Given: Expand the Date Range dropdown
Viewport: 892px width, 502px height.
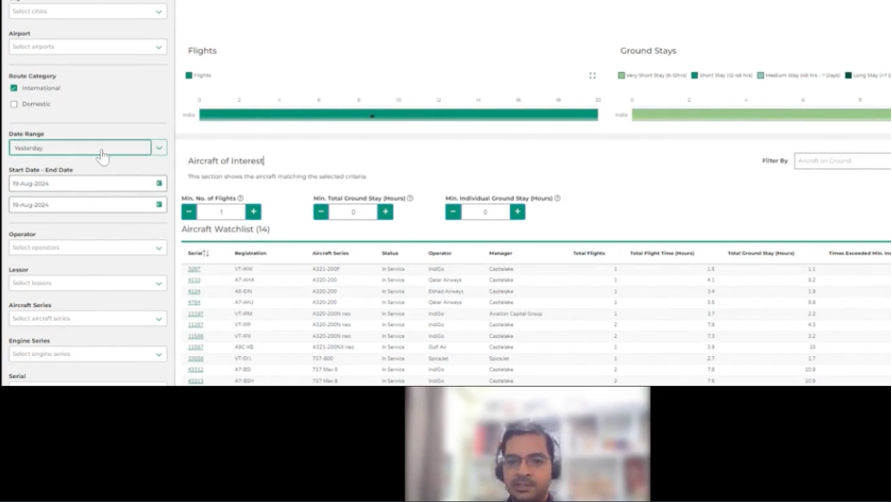Looking at the screenshot, I should (159, 148).
